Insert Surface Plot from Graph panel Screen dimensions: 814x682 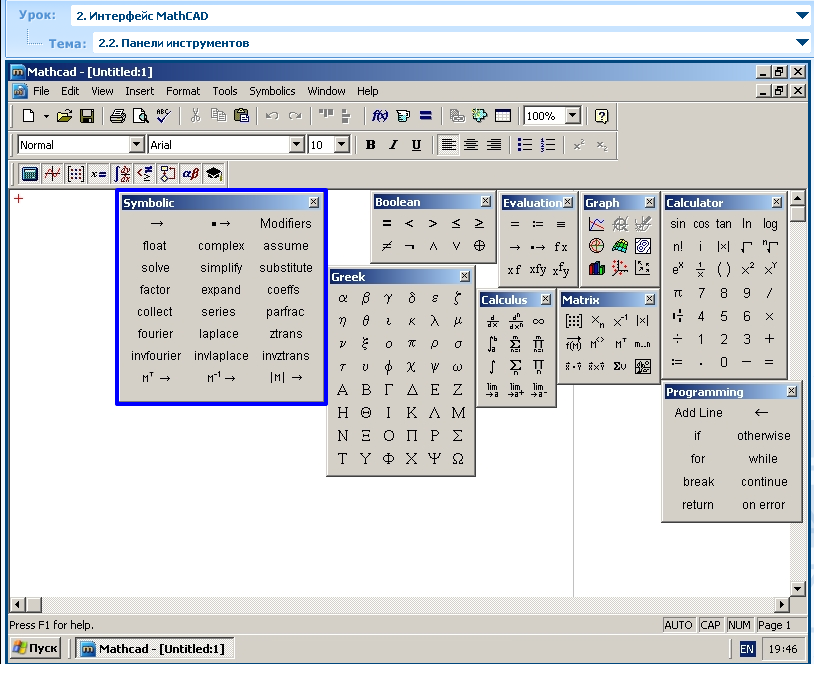click(x=620, y=246)
